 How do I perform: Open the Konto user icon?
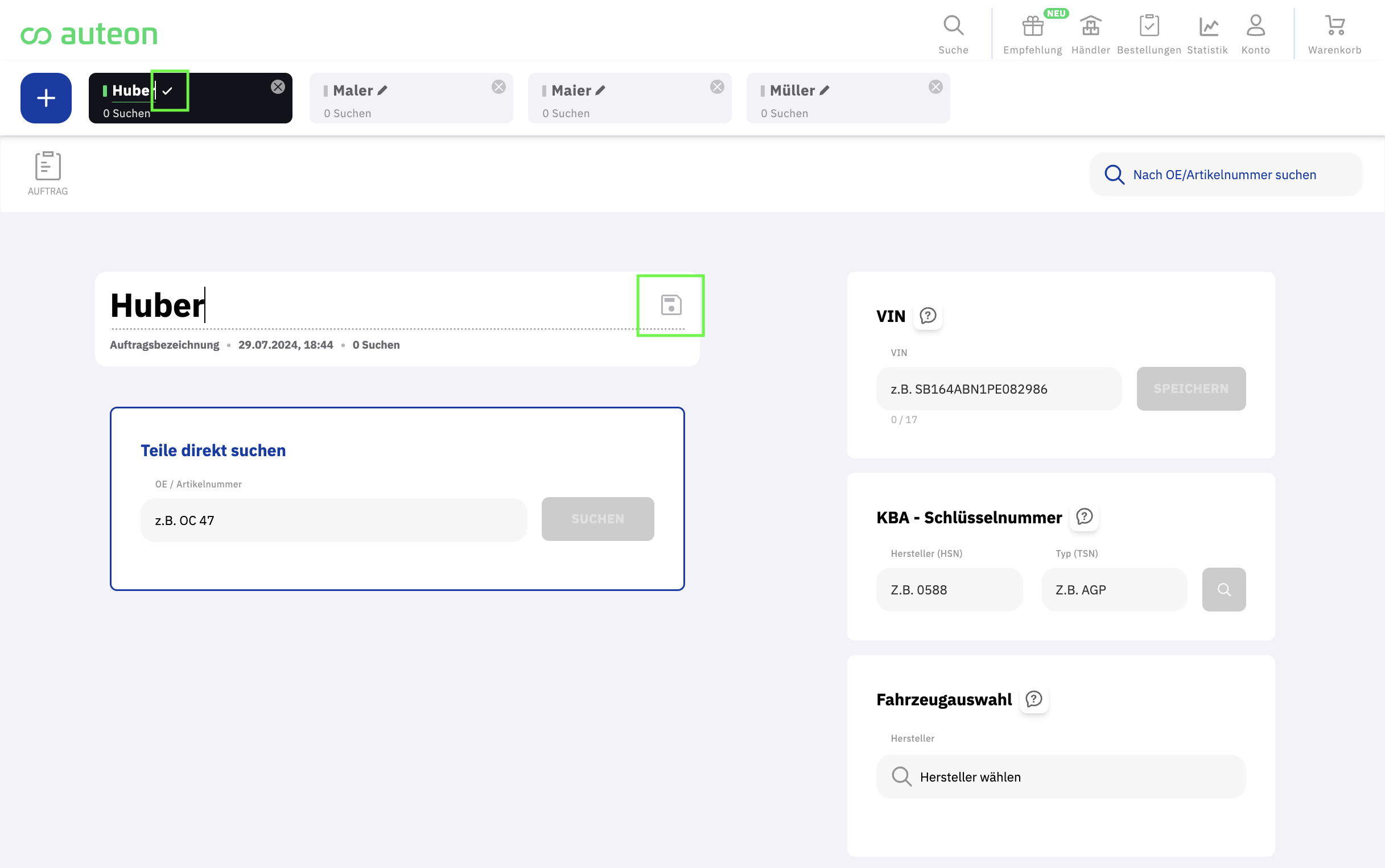(x=1255, y=26)
